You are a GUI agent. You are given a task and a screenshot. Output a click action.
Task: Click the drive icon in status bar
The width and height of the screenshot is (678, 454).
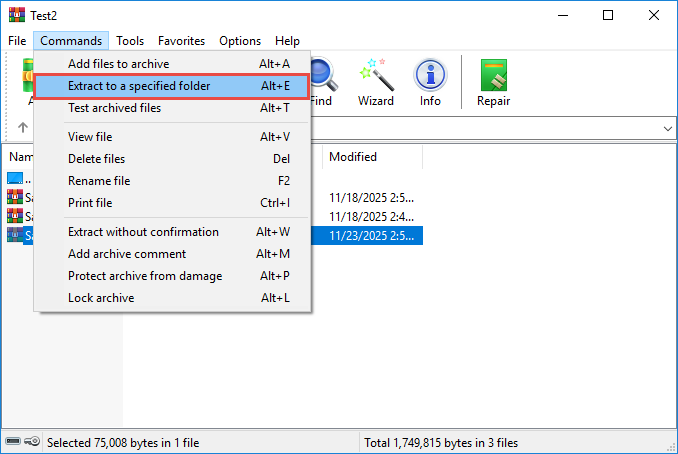click(x=13, y=441)
